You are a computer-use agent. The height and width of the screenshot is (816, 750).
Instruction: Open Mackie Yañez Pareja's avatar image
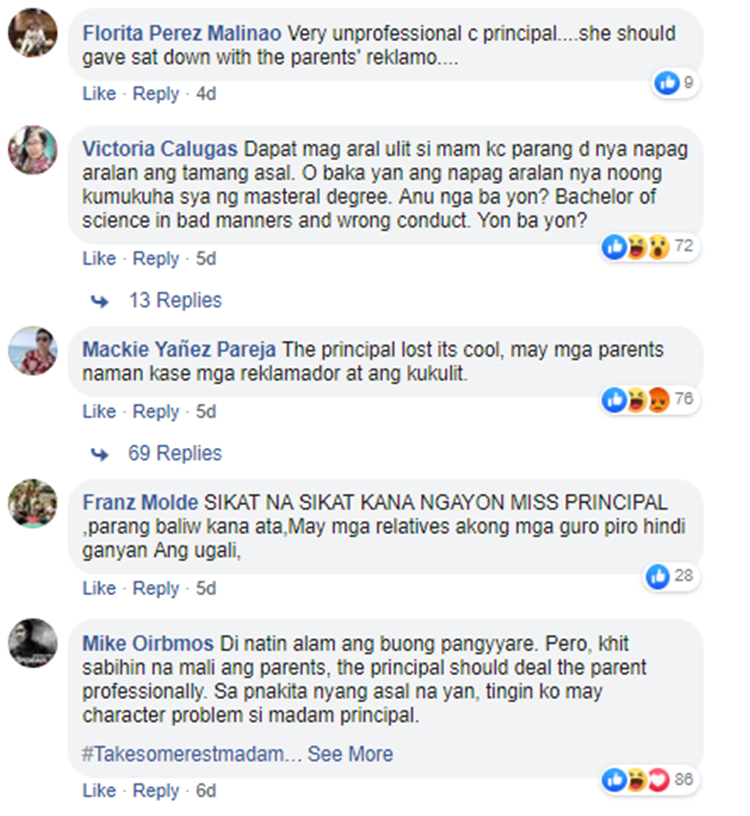[x=33, y=351]
